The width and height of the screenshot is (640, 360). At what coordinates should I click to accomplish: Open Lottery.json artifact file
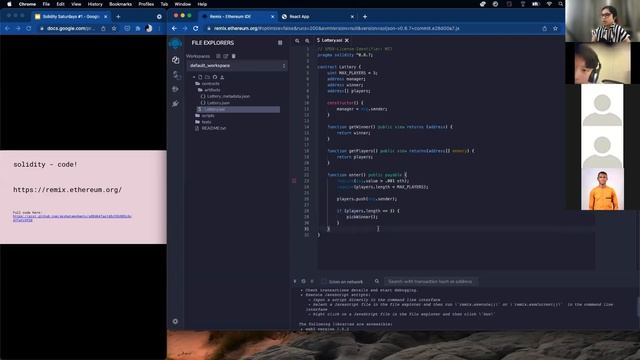[x=215, y=103]
